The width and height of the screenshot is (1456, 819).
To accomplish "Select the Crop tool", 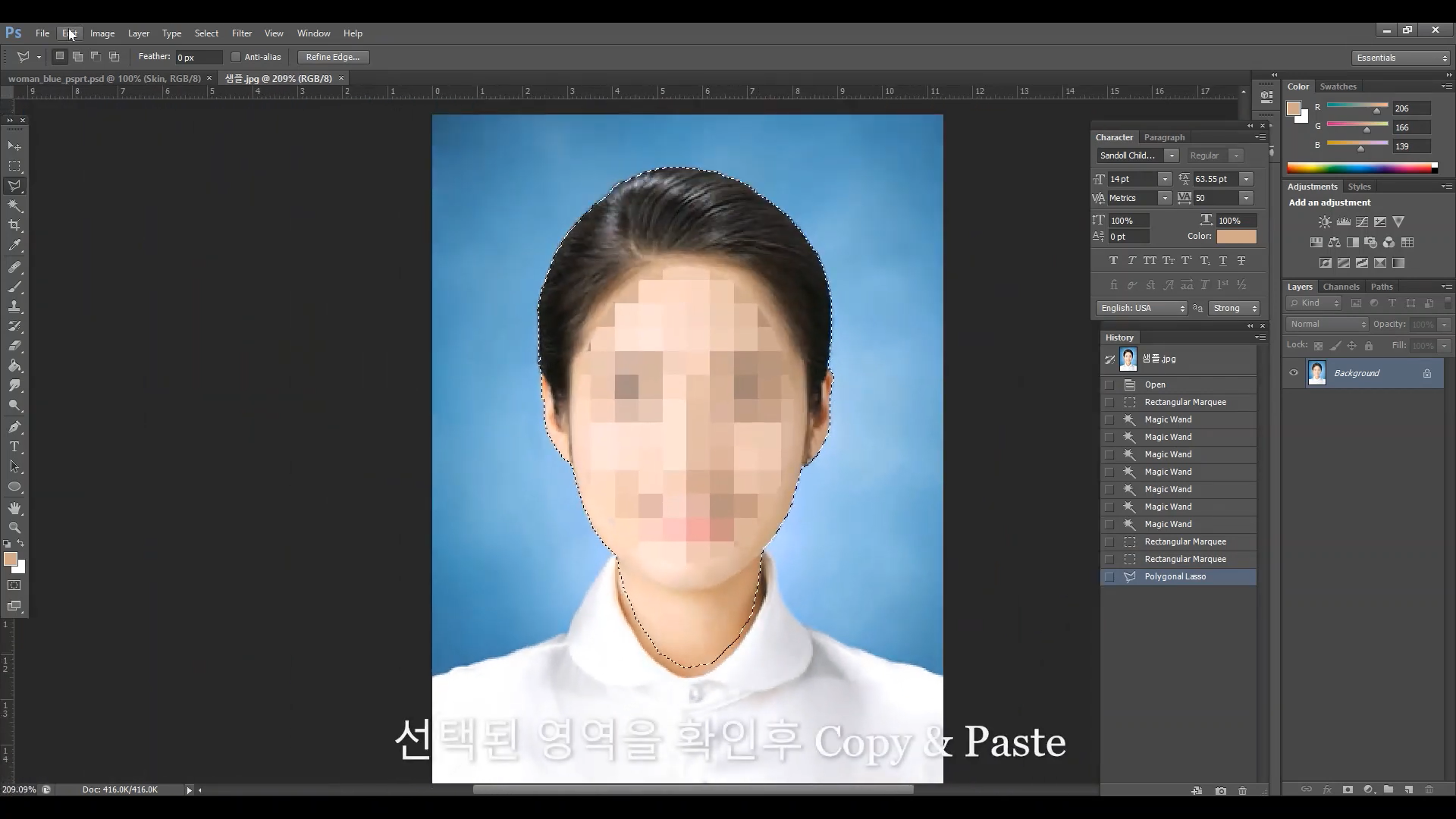I will (x=14, y=225).
